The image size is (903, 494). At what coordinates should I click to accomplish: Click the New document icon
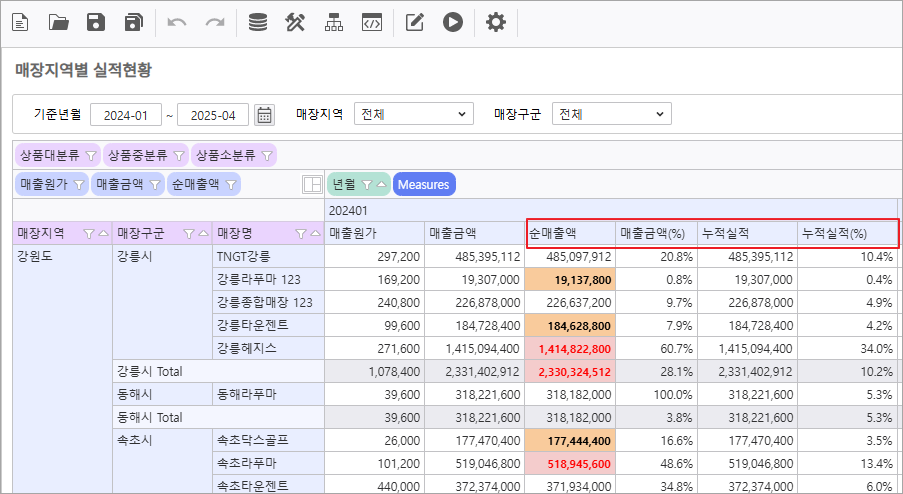(x=20, y=22)
